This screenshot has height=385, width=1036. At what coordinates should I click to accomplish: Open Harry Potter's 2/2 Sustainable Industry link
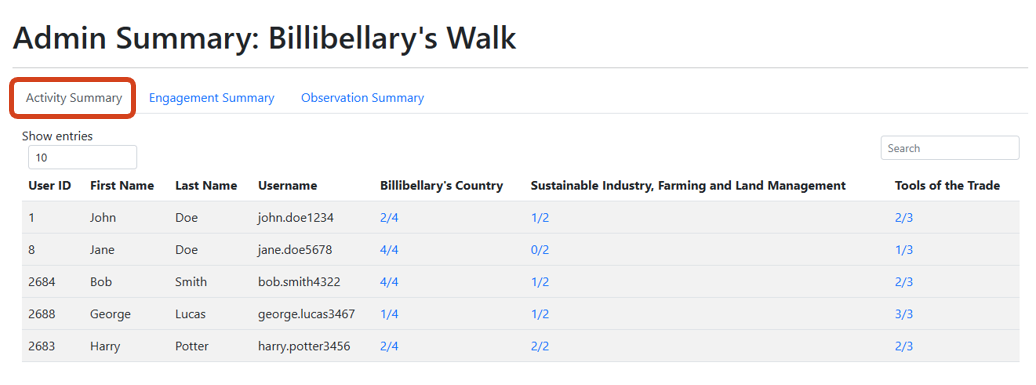click(x=540, y=346)
